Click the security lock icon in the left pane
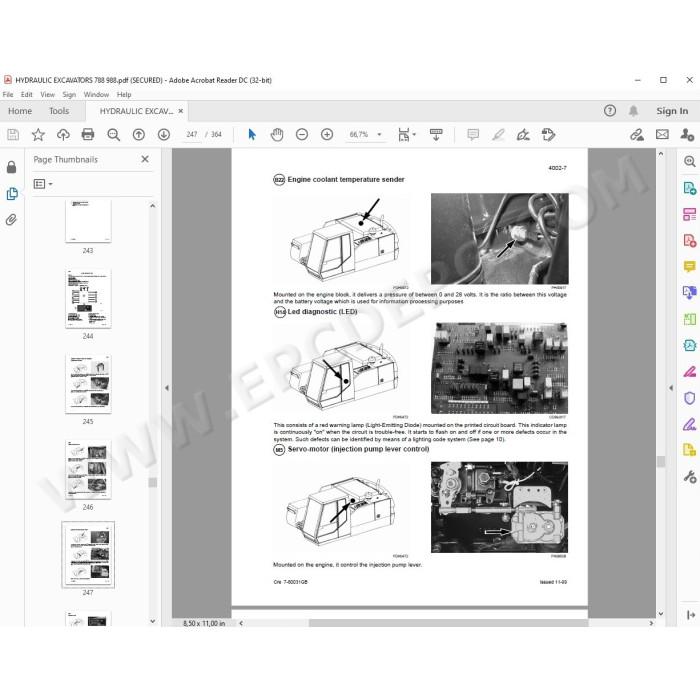 pyautogui.click(x=12, y=167)
